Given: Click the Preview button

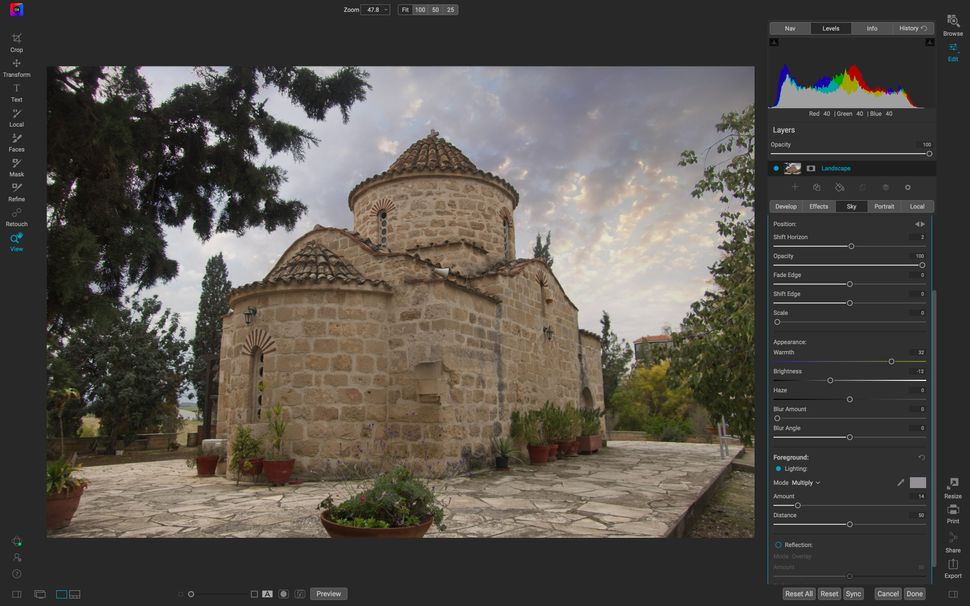Looking at the screenshot, I should click(328, 593).
